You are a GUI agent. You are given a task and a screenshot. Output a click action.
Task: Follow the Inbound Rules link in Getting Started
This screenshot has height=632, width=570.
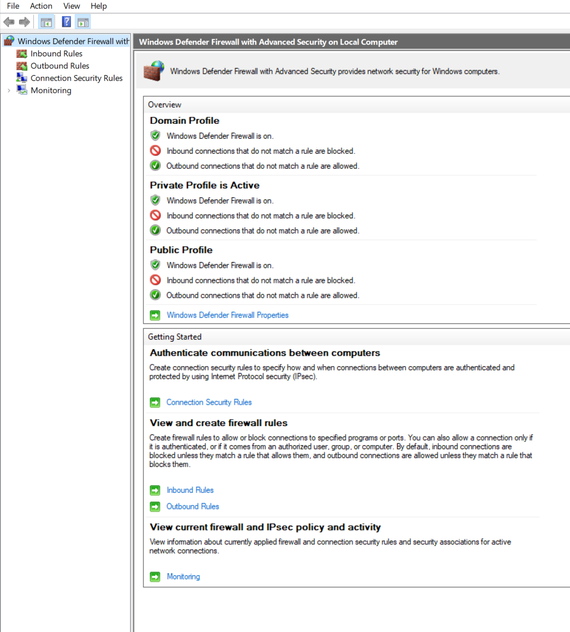pyautogui.click(x=190, y=490)
